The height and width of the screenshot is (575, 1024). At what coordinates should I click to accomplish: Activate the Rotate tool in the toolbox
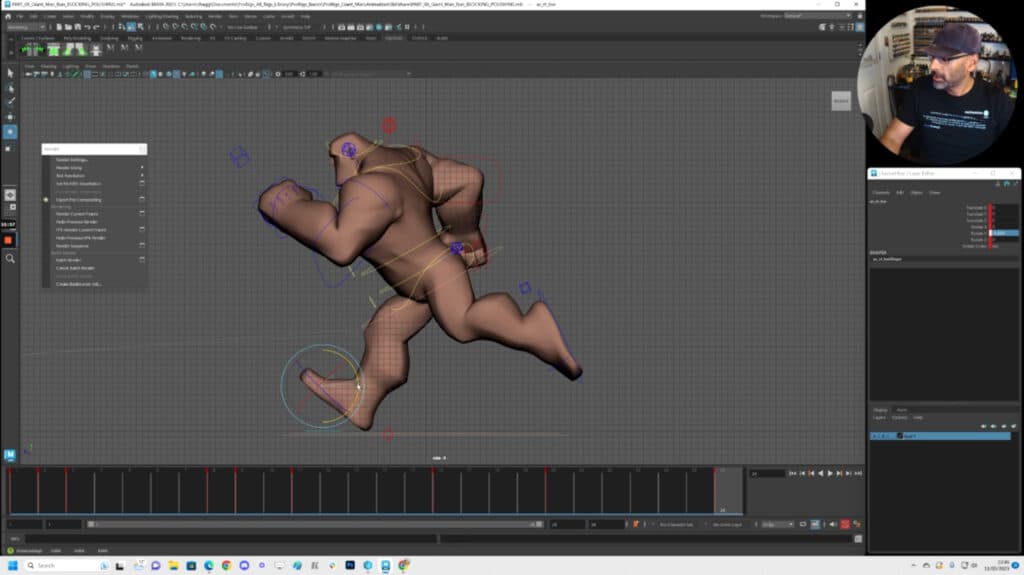click(x=11, y=131)
